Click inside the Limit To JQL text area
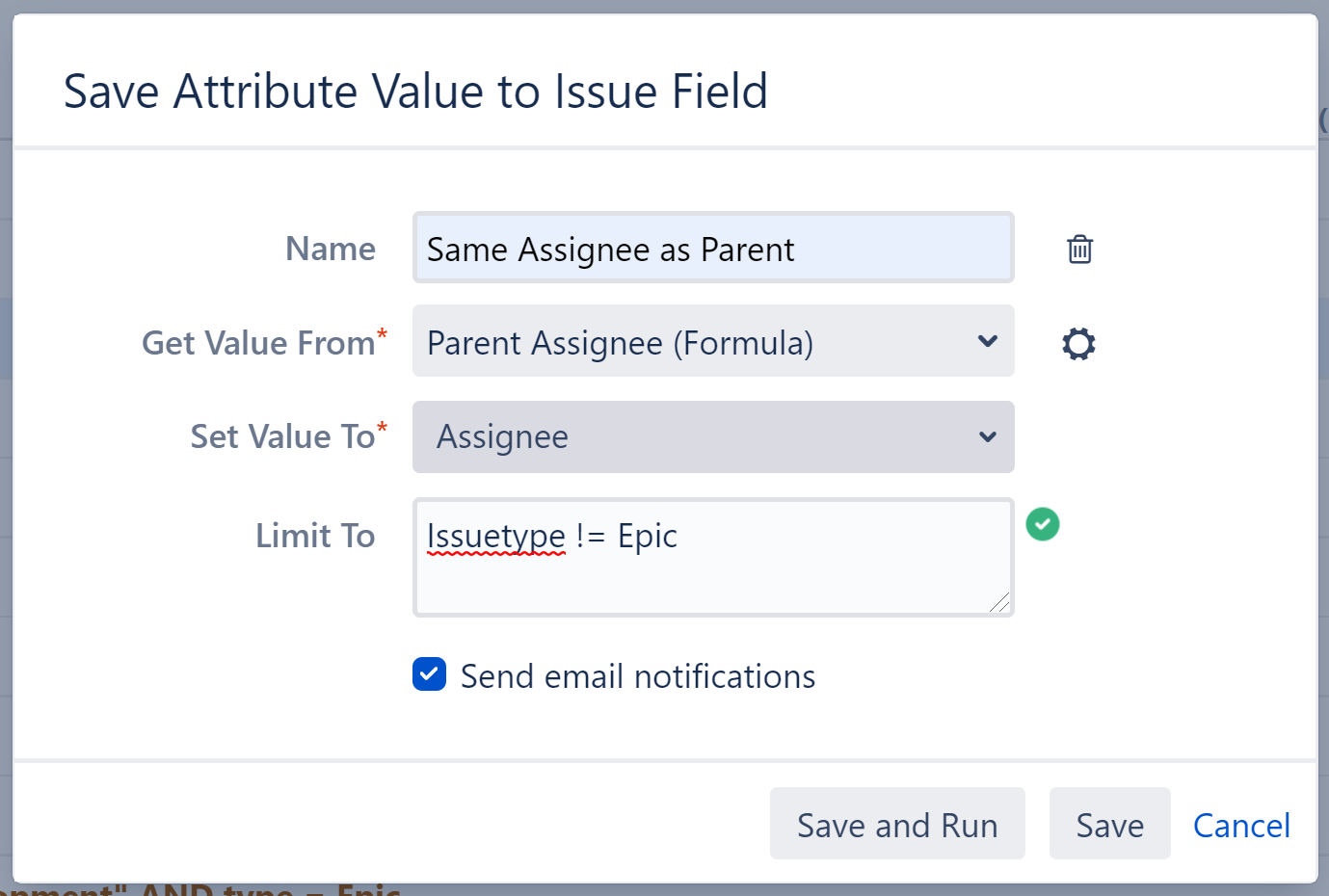The image size is (1329, 896). (712, 568)
